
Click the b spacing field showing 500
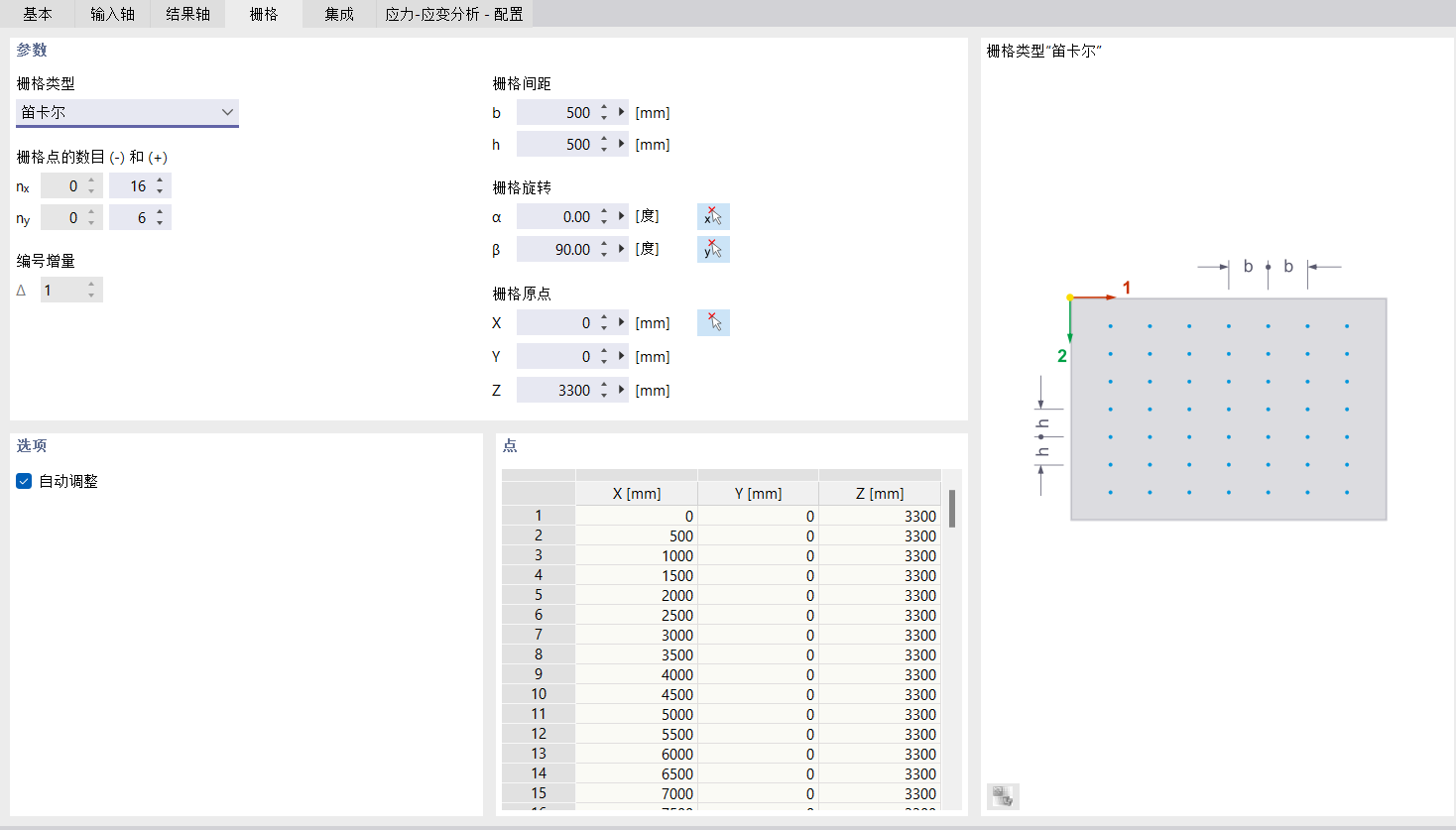pyautogui.click(x=555, y=112)
